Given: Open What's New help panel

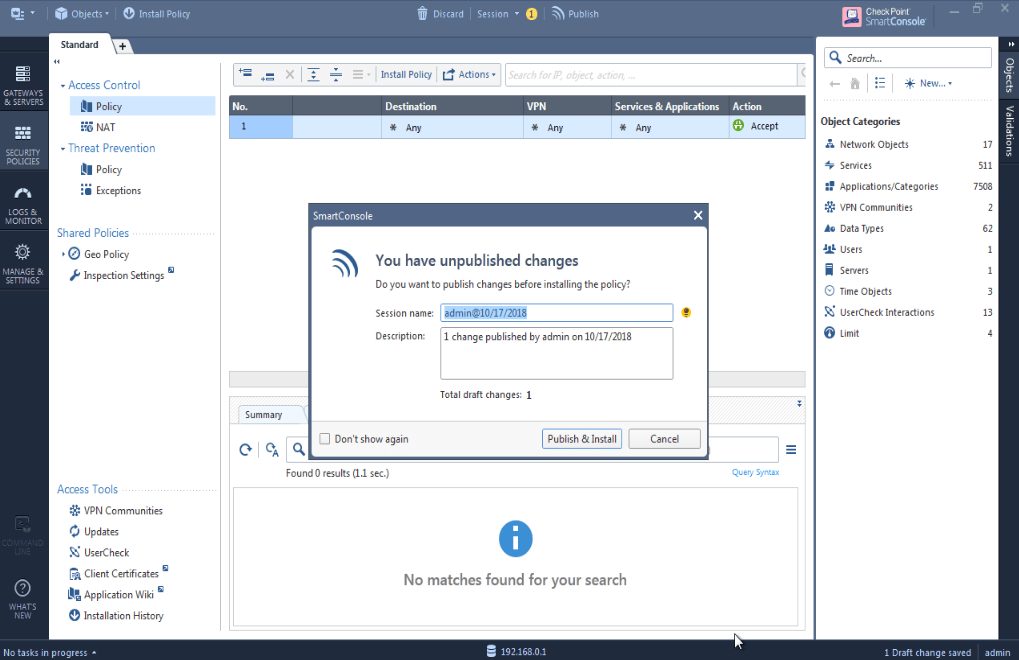Looking at the screenshot, I should (23, 598).
